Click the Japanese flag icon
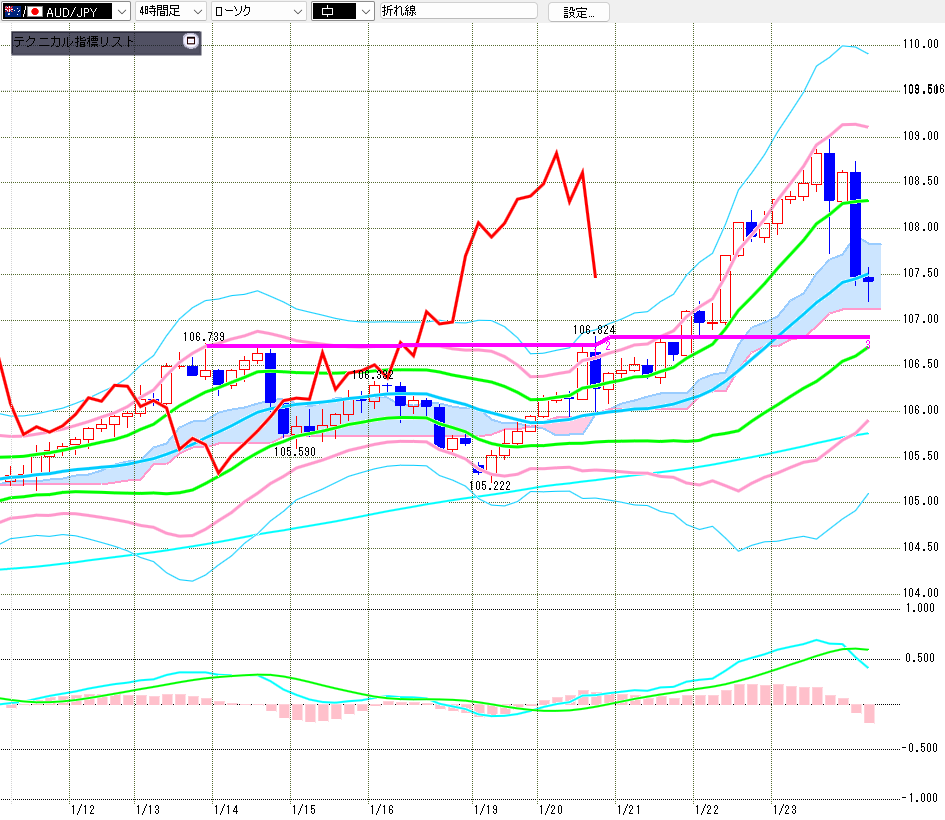The width and height of the screenshot is (945, 820). point(34,11)
